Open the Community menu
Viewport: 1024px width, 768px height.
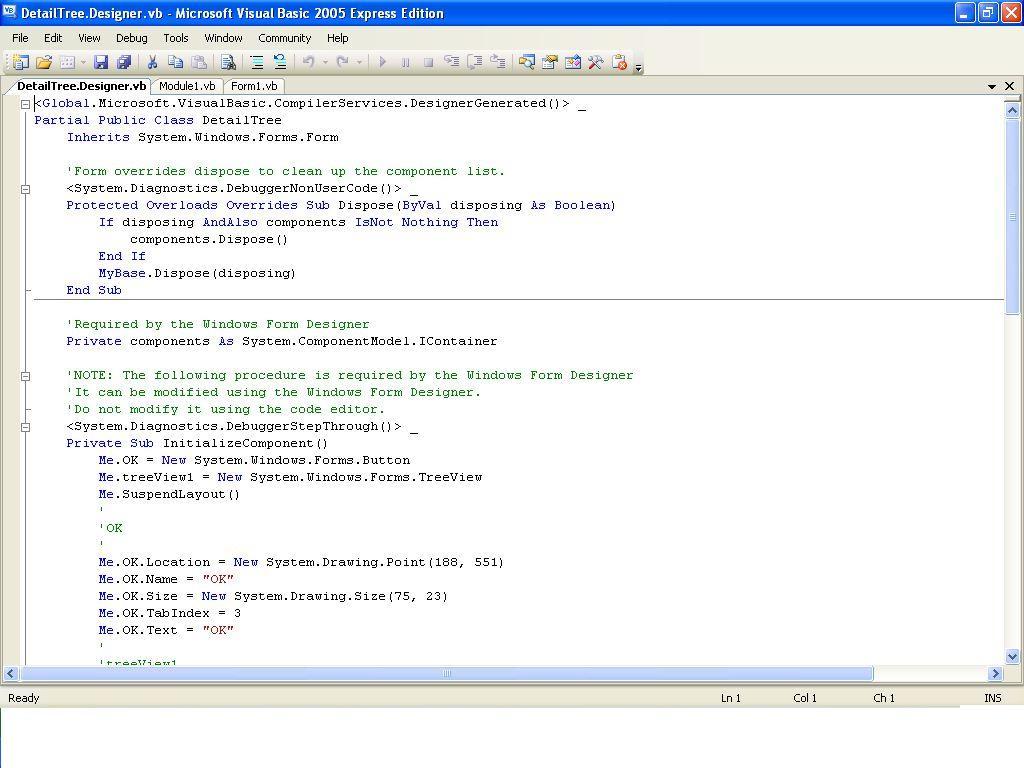click(x=285, y=38)
